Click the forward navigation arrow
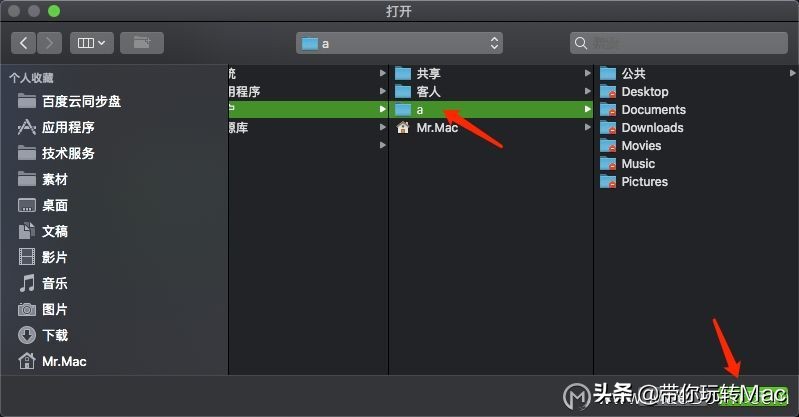 point(51,43)
